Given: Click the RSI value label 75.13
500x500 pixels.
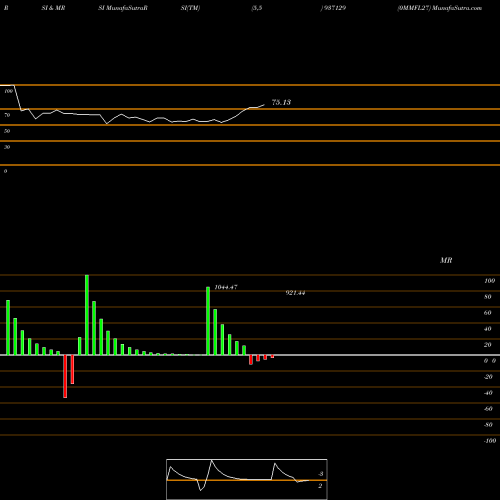Looking at the screenshot, I should [281, 102].
